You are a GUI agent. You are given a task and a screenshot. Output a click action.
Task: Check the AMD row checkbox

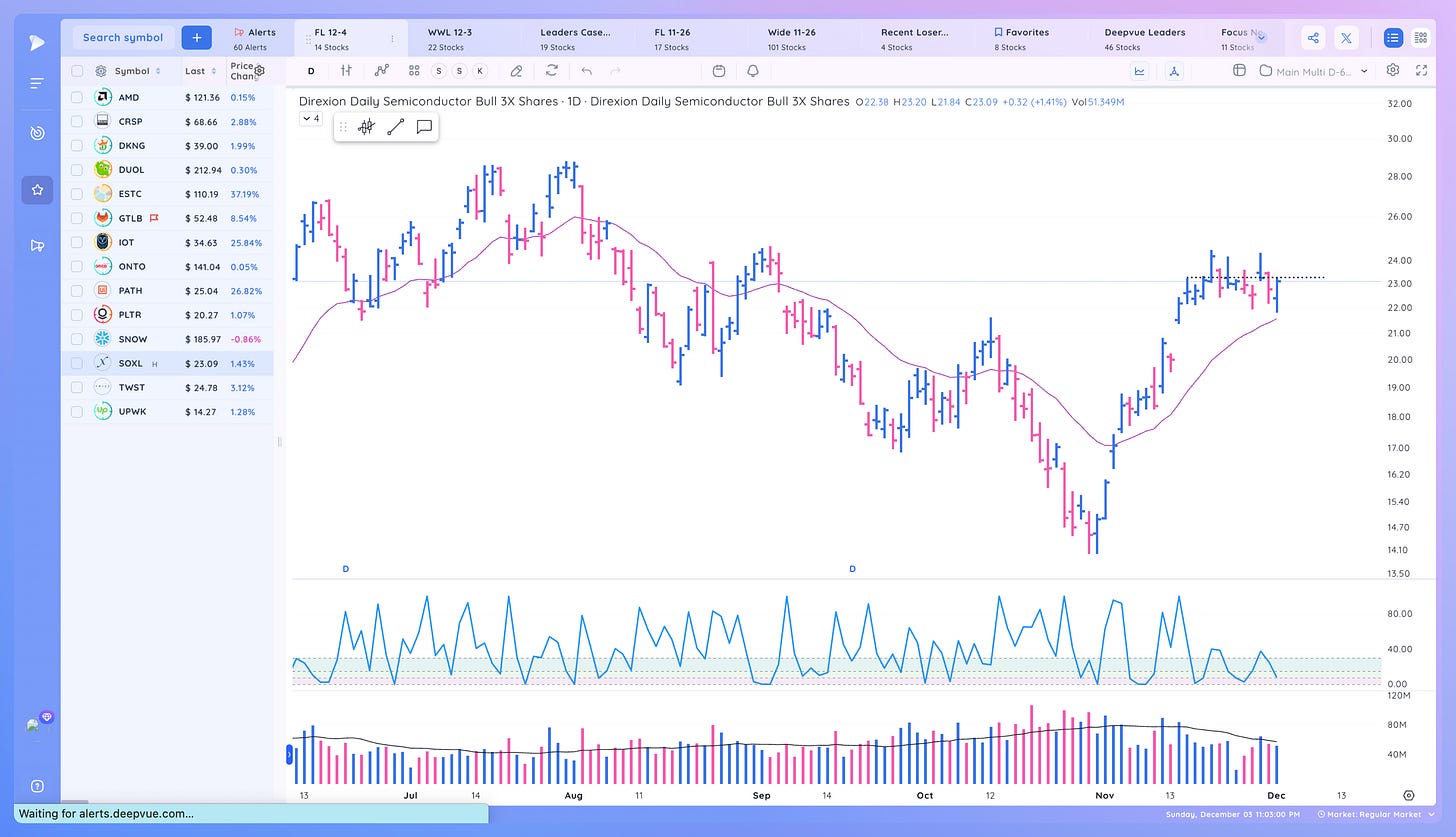77,97
